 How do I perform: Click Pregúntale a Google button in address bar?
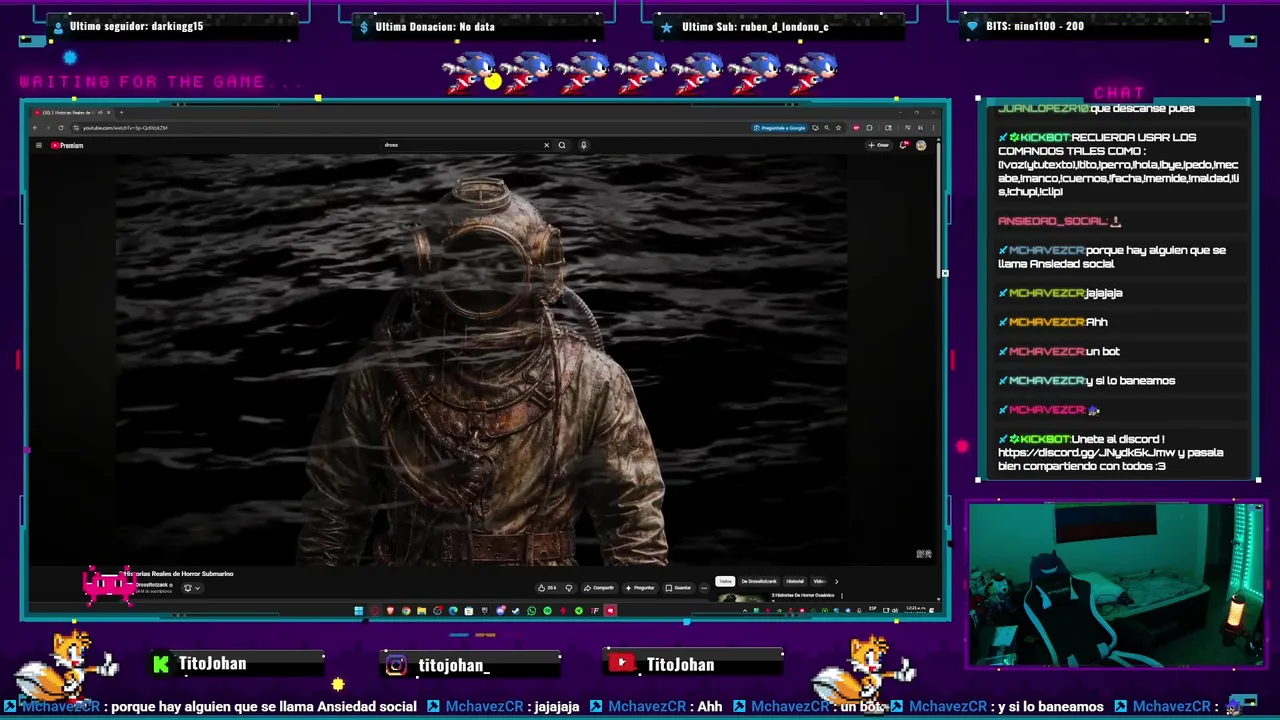pyautogui.click(x=779, y=128)
